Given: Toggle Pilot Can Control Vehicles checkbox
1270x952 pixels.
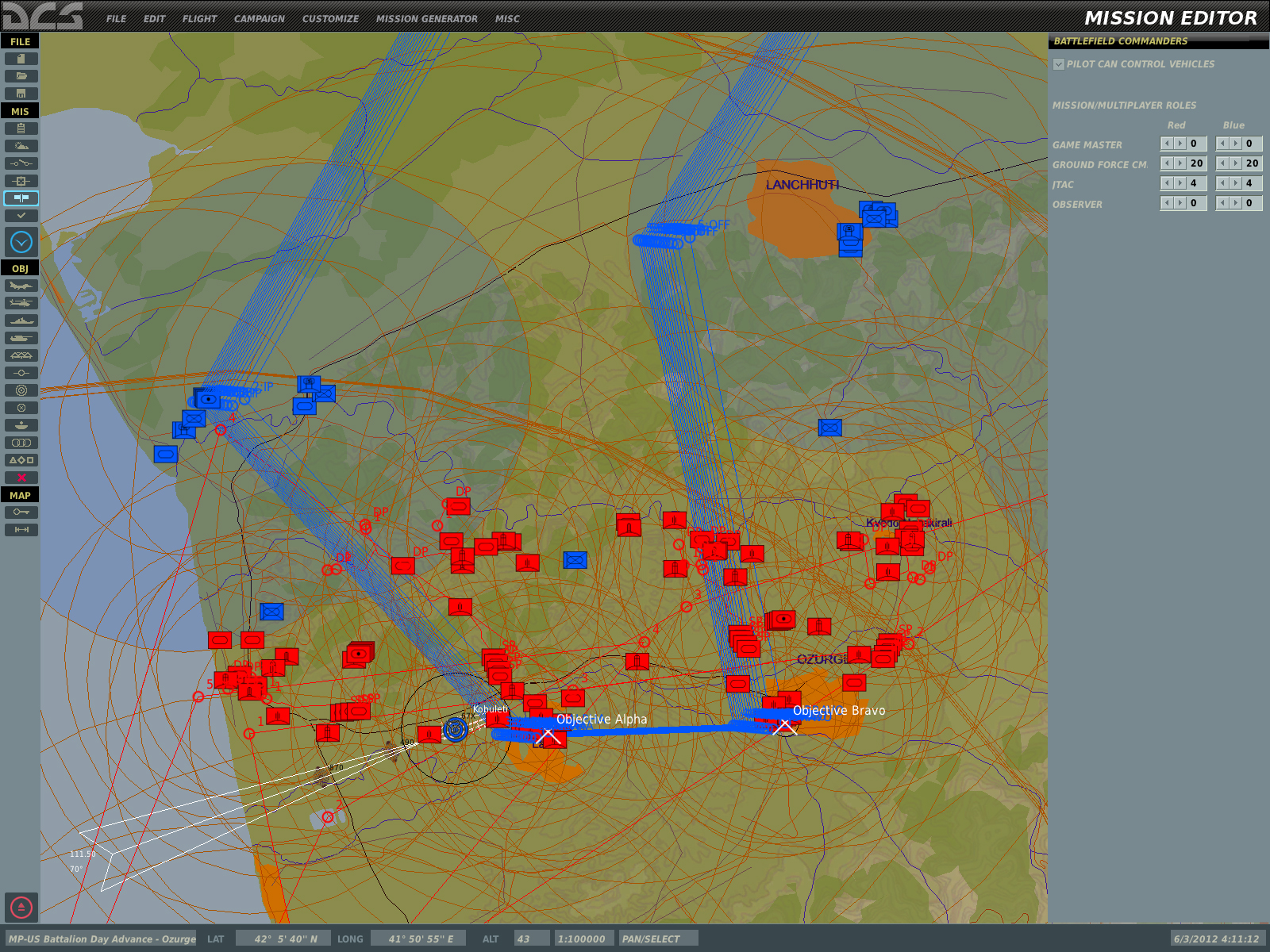Looking at the screenshot, I should [x=1059, y=64].
